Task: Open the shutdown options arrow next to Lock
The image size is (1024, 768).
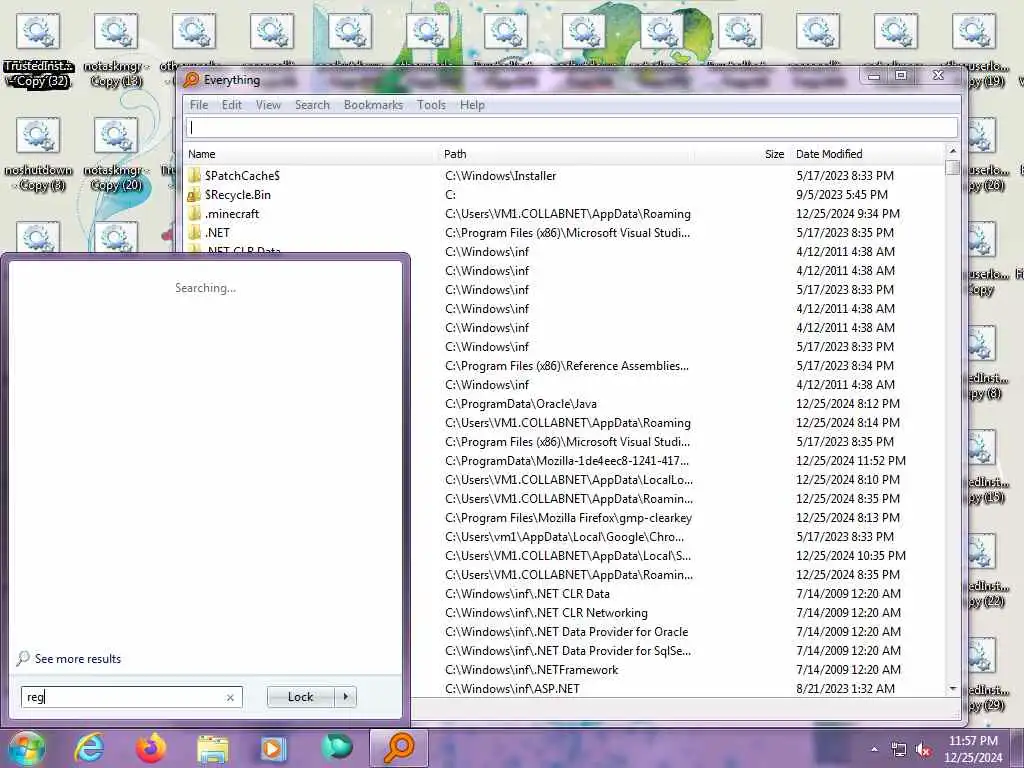Action: (x=345, y=697)
